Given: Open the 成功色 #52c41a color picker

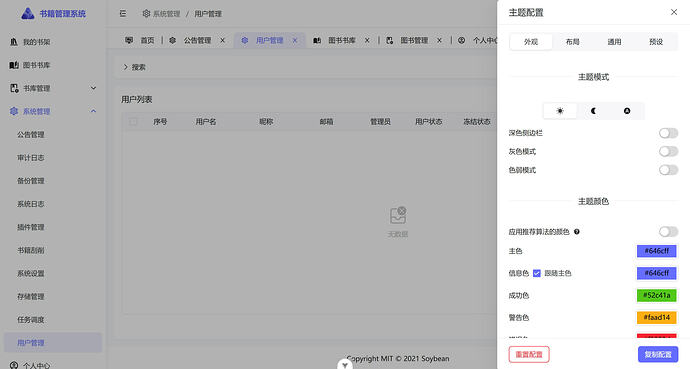Looking at the screenshot, I should tap(657, 295).
